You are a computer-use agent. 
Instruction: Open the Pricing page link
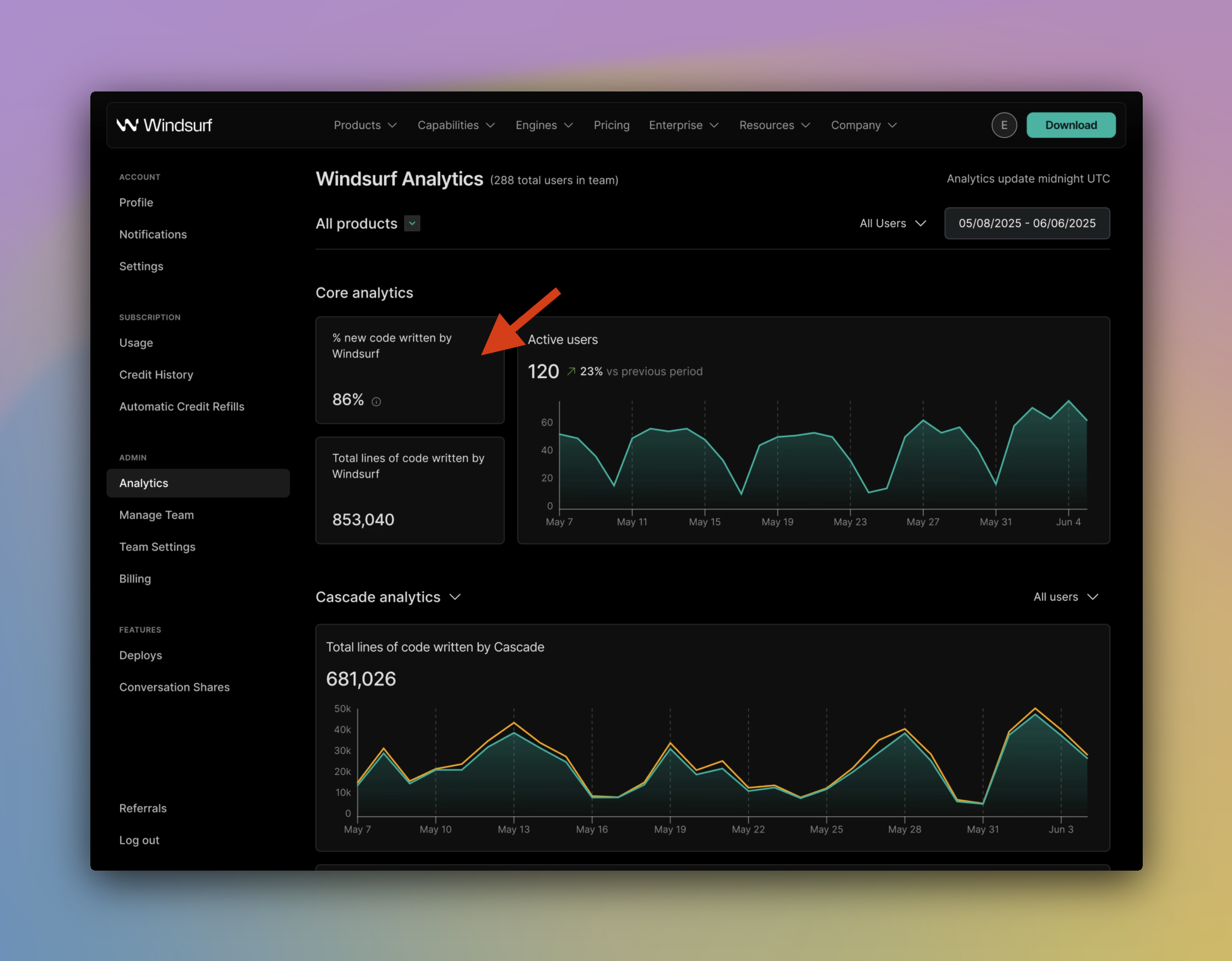tap(611, 125)
